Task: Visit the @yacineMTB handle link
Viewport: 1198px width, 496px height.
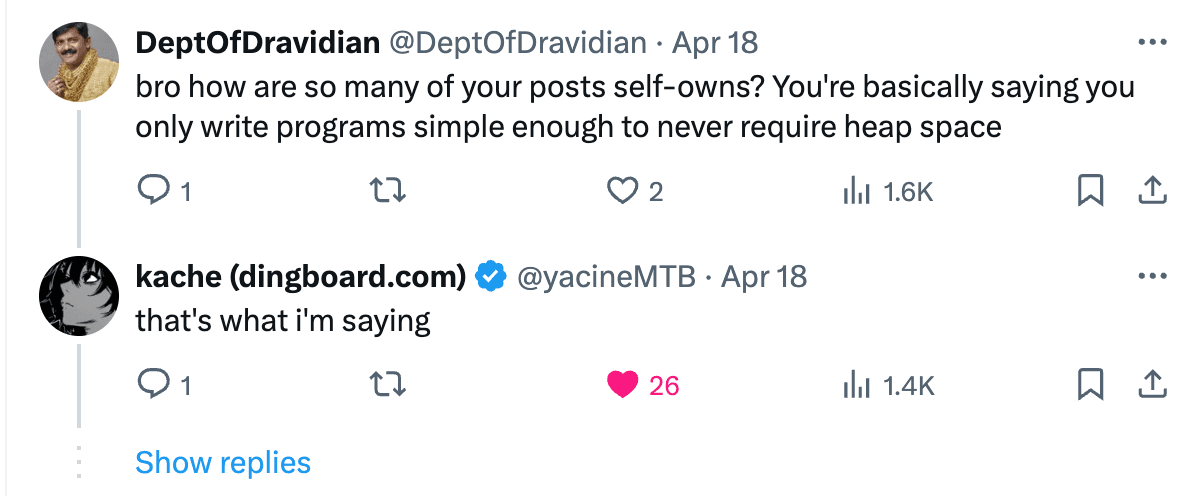Action: coord(607,277)
